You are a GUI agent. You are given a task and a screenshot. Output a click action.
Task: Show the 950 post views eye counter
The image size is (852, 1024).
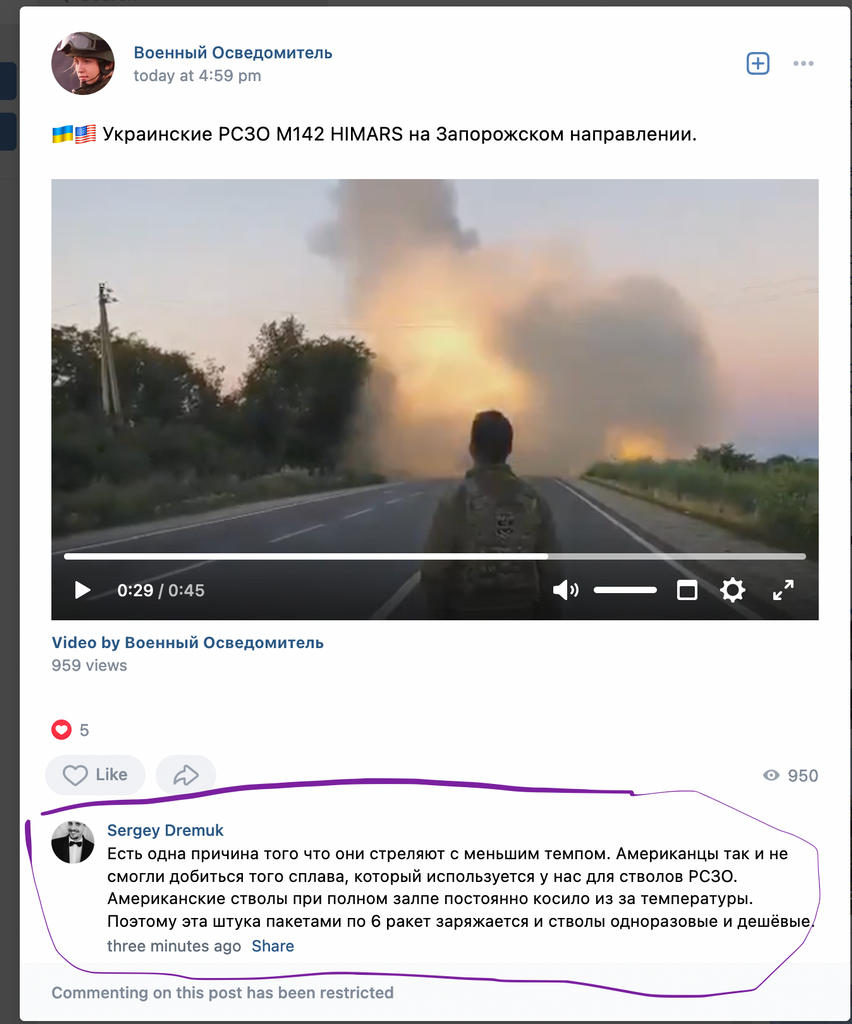790,776
